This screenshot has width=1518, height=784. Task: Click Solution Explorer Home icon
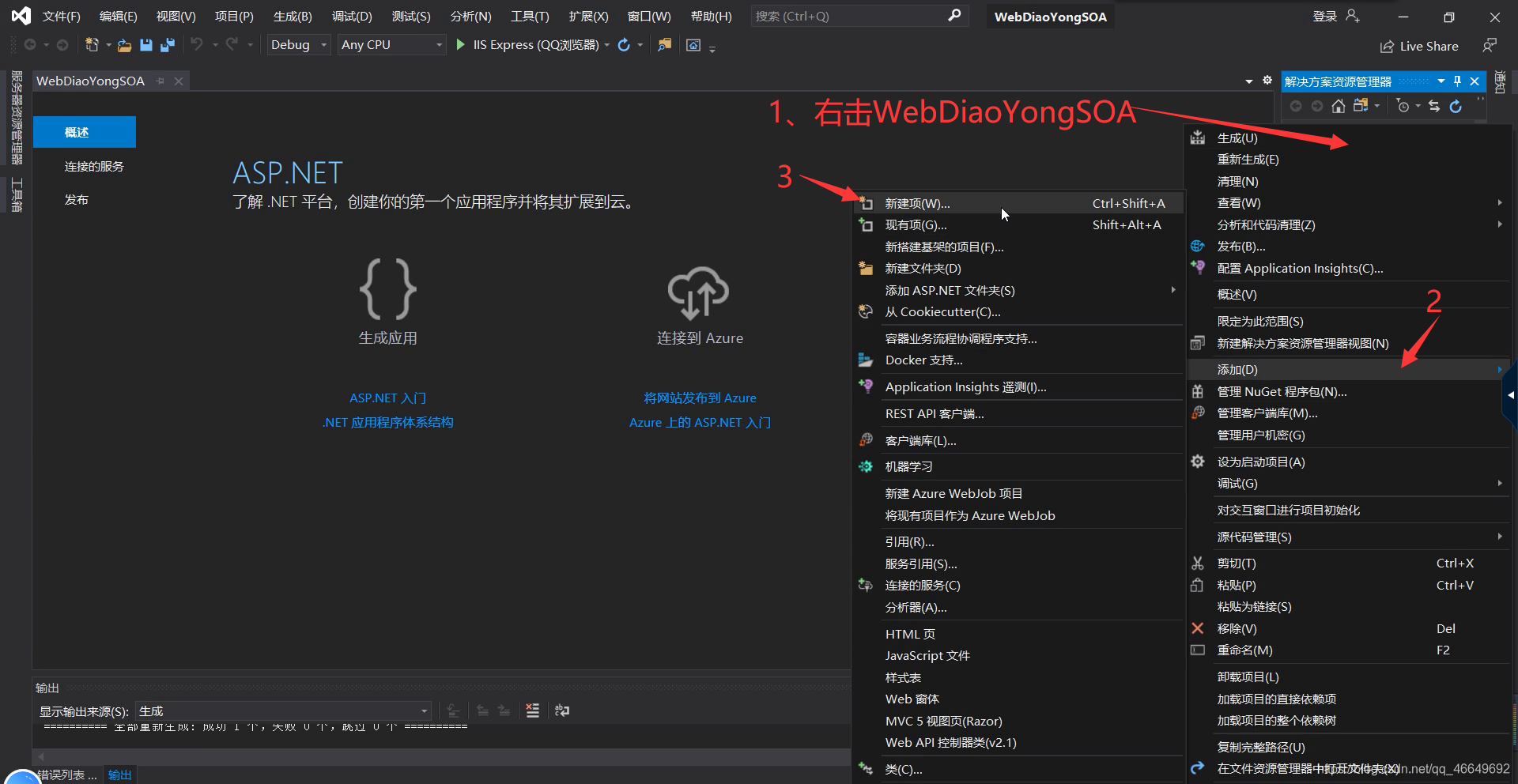coord(1338,106)
